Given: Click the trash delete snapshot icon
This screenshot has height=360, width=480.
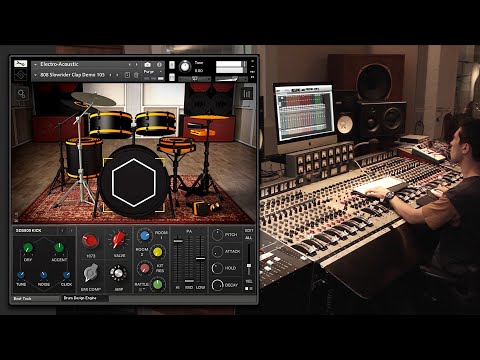Looking at the screenshot, I should 136,75.
